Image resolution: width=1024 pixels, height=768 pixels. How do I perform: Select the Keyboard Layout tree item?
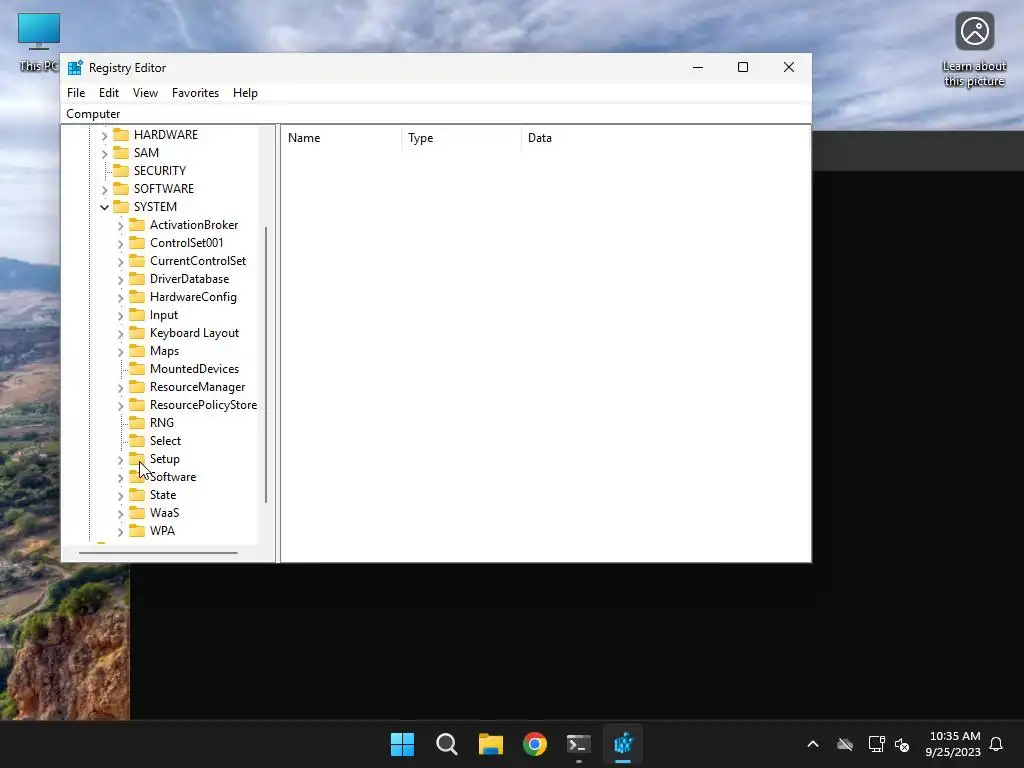[195, 332]
